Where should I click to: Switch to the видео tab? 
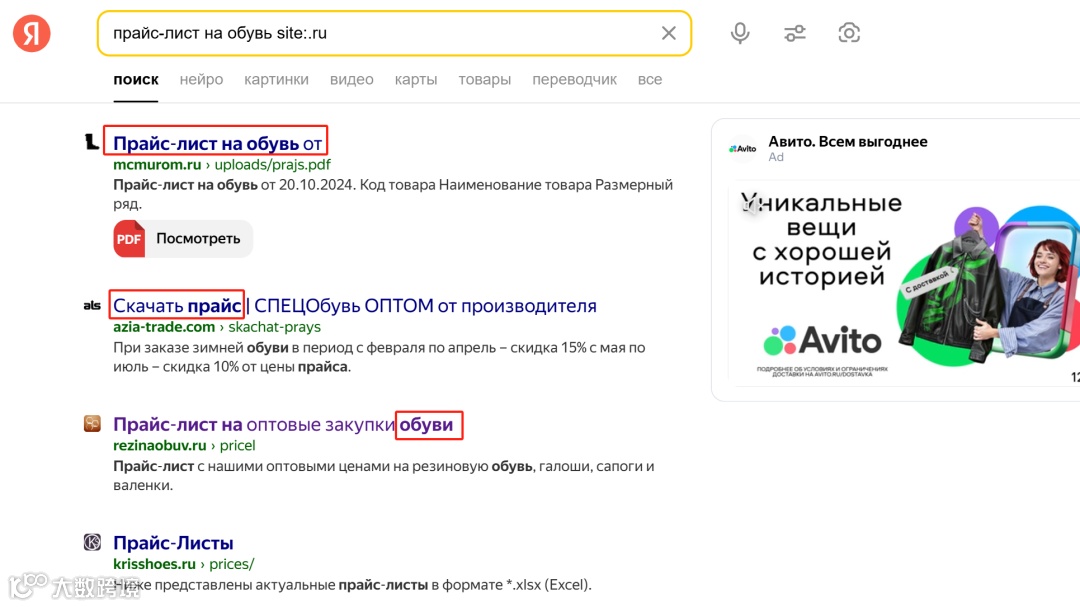(x=351, y=80)
